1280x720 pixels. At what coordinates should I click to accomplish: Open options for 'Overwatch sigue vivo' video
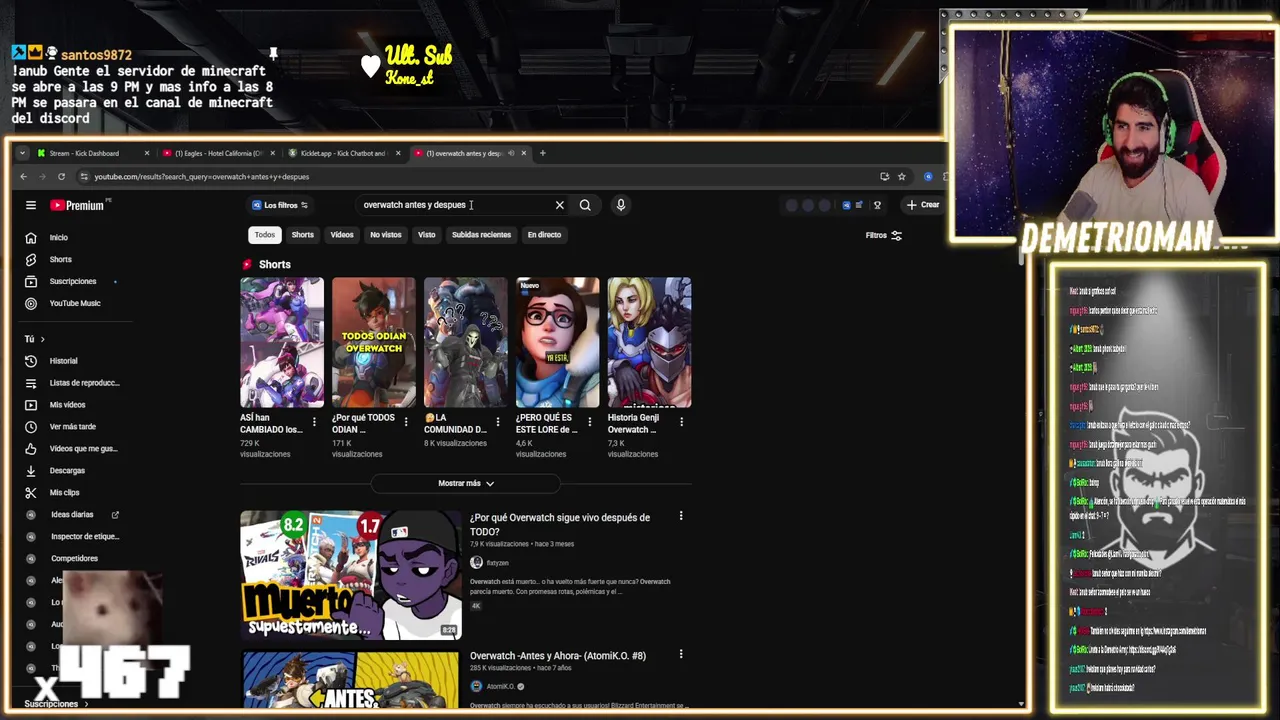[x=681, y=516]
